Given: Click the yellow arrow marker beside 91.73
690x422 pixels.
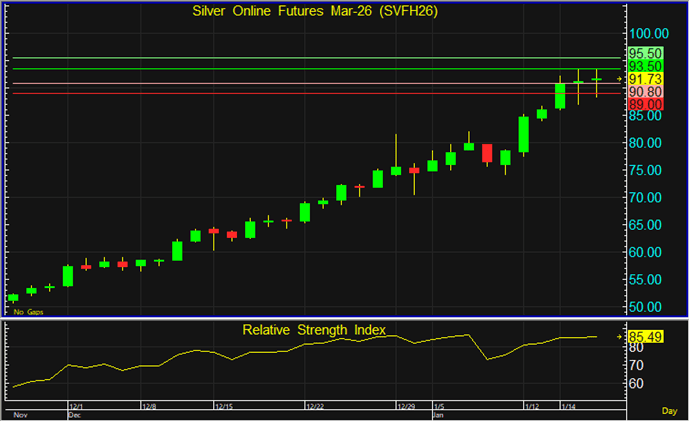Looking at the screenshot, I should [619, 79].
